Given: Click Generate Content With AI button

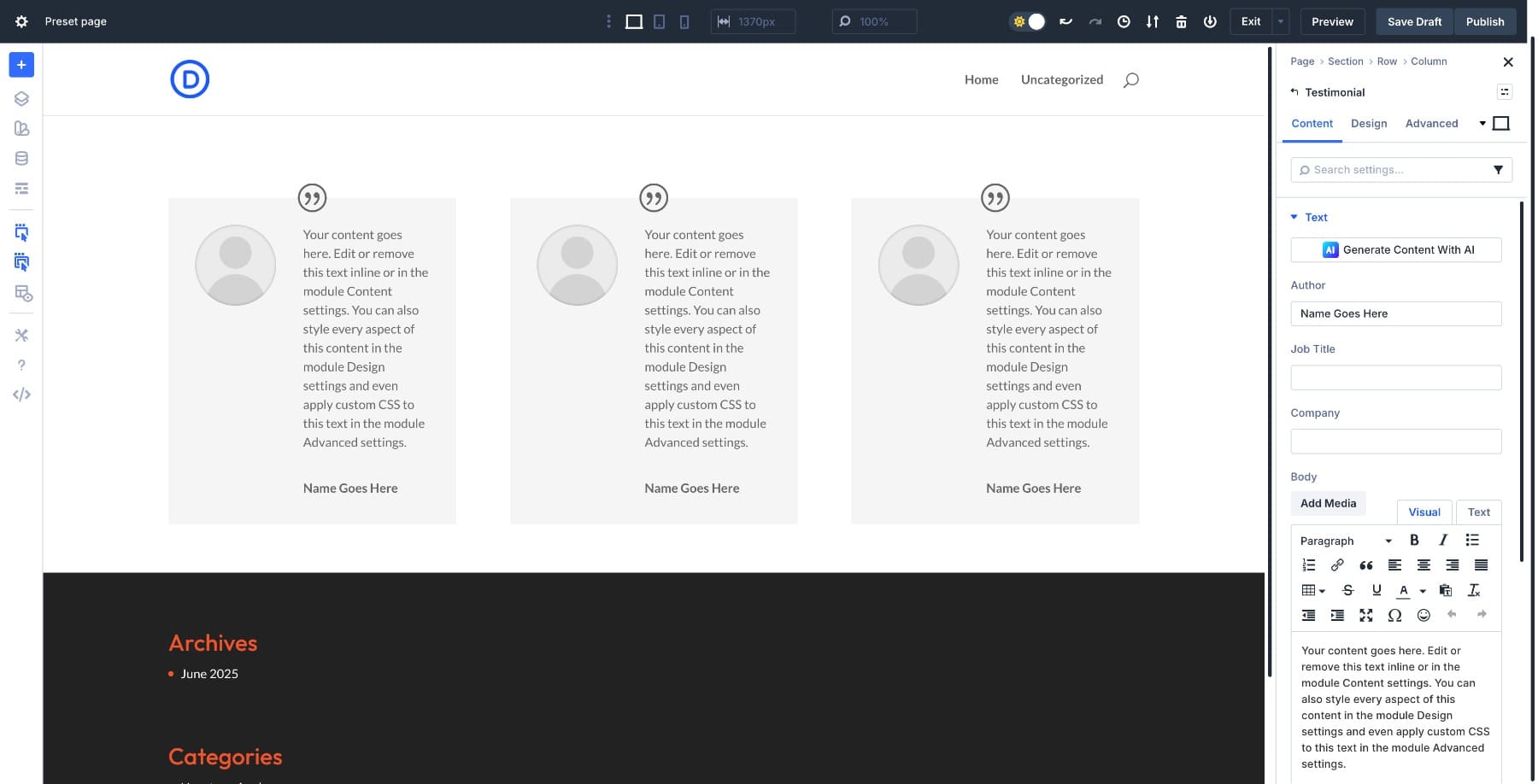Looking at the screenshot, I should (x=1396, y=250).
